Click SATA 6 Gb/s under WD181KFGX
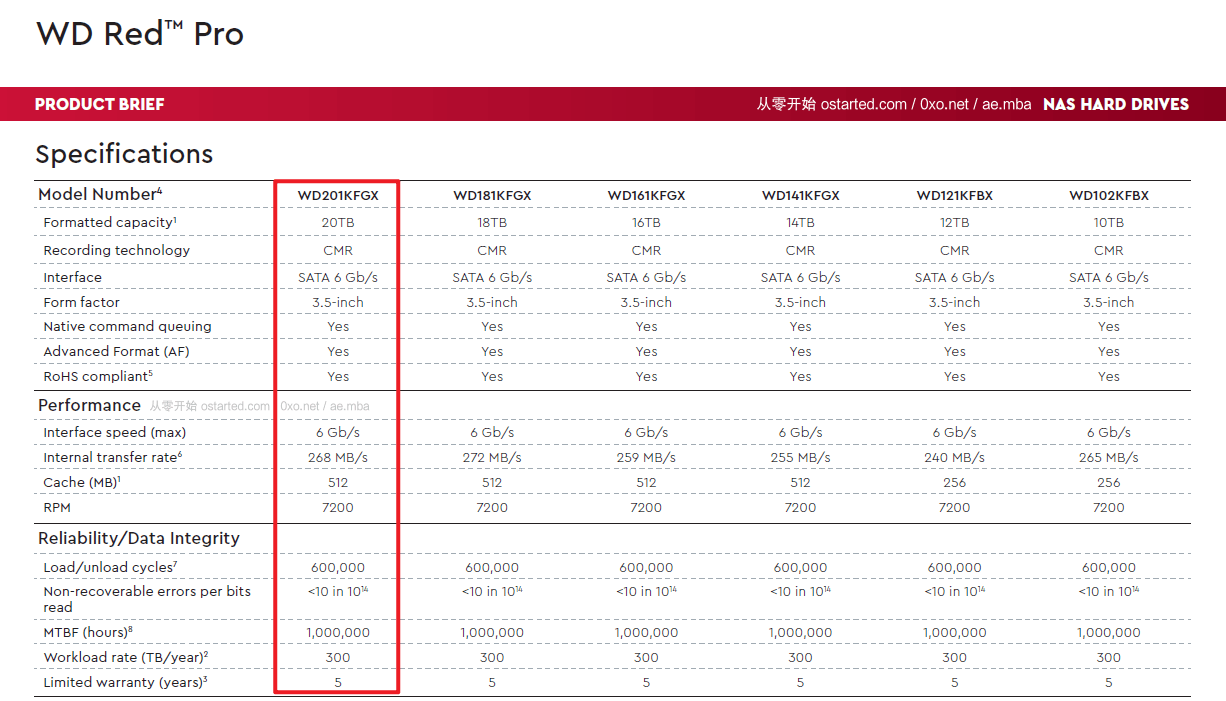 (x=492, y=277)
